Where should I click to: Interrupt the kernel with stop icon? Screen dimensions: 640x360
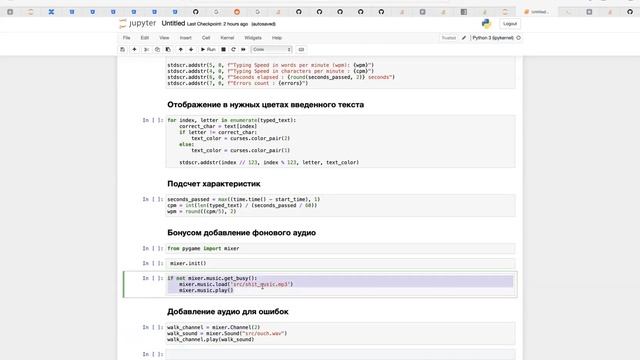[223, 49]
